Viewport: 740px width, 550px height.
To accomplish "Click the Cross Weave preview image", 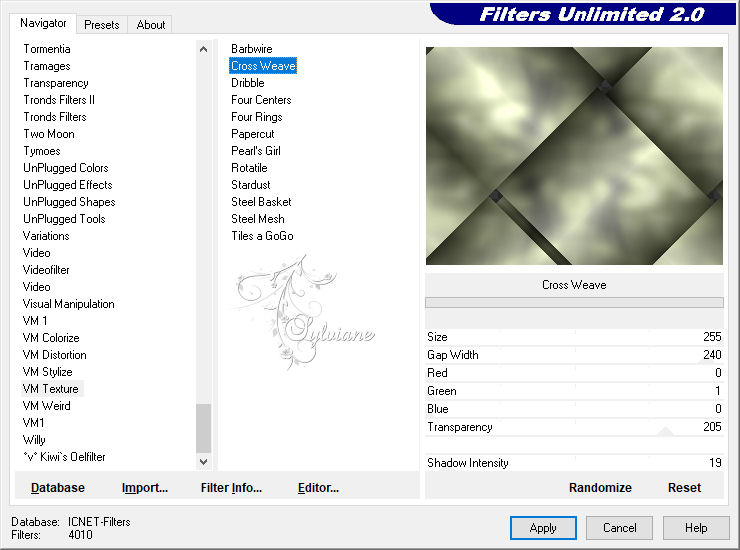I will (574, 156).
